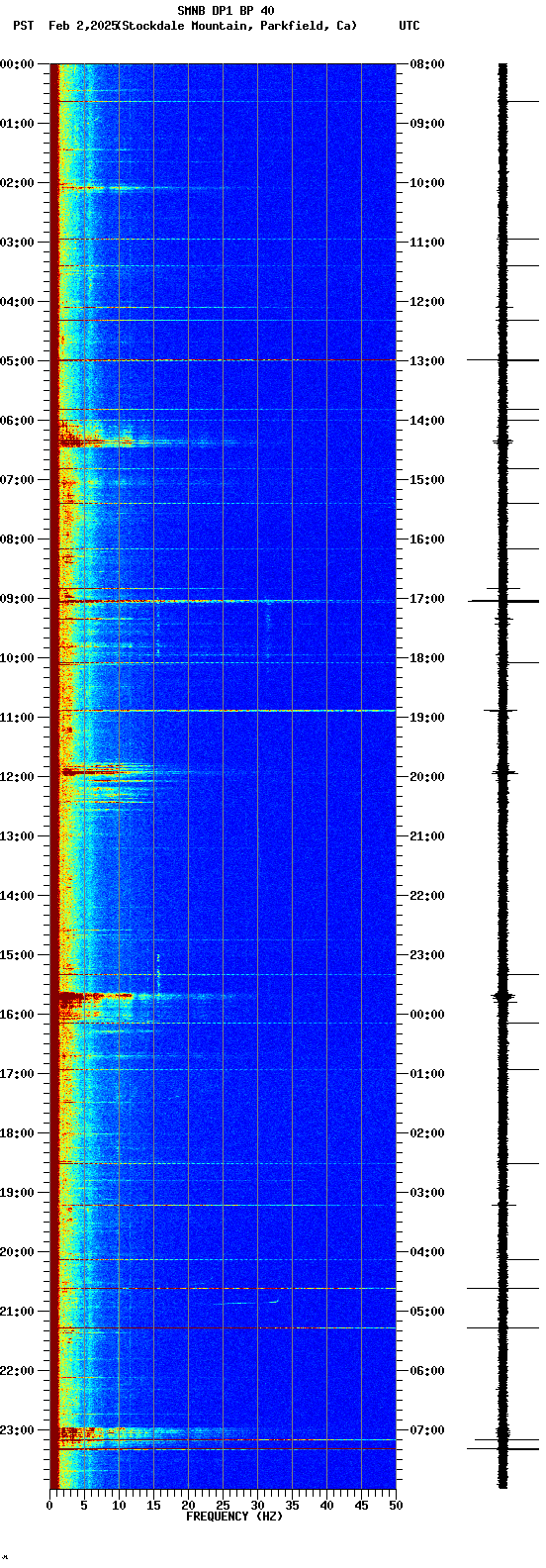Click the 05:00 PST time label
Screen dimensions: 546x1568
[17, 361]
